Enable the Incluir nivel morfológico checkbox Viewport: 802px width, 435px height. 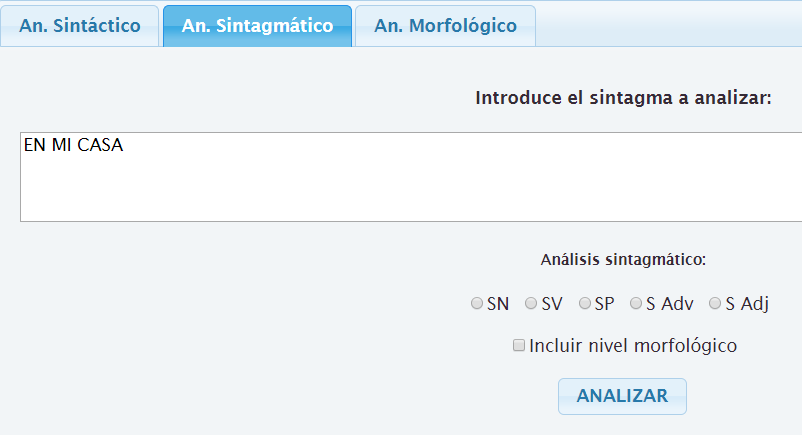[519, 345]
